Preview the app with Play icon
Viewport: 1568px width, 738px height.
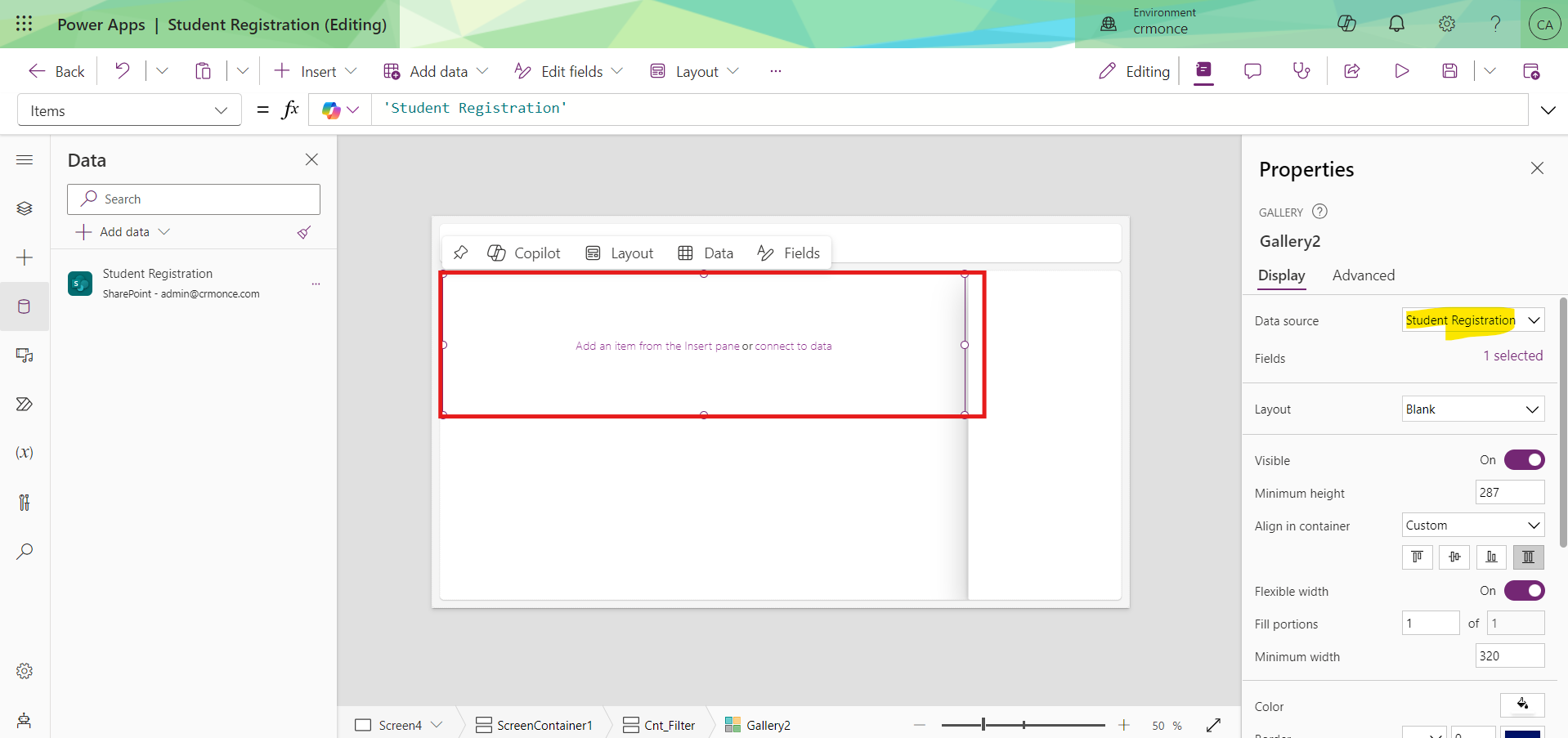point(1401,71)
